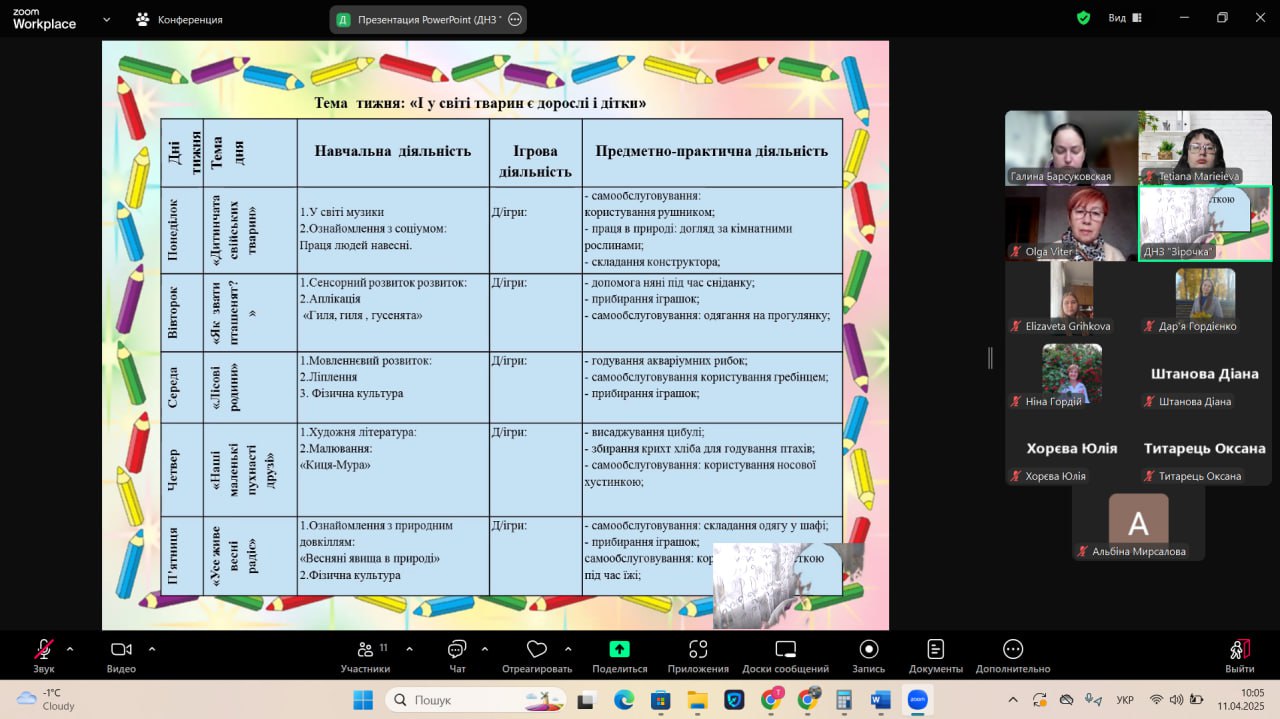Select Olga Viter video tile
This screenshot has height=719, width=1280.
1071,223
